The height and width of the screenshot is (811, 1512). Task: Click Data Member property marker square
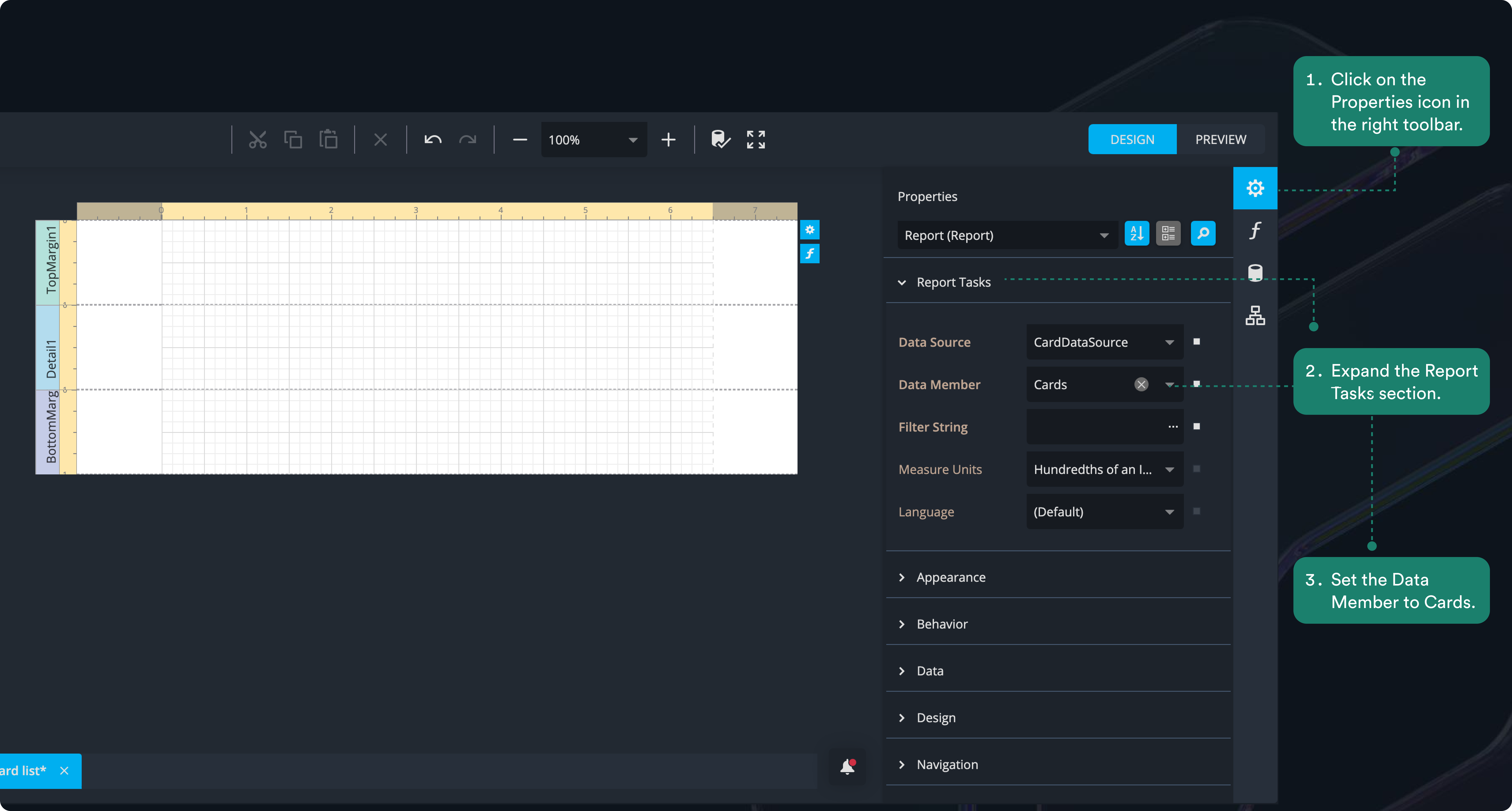pos(1197,384)
